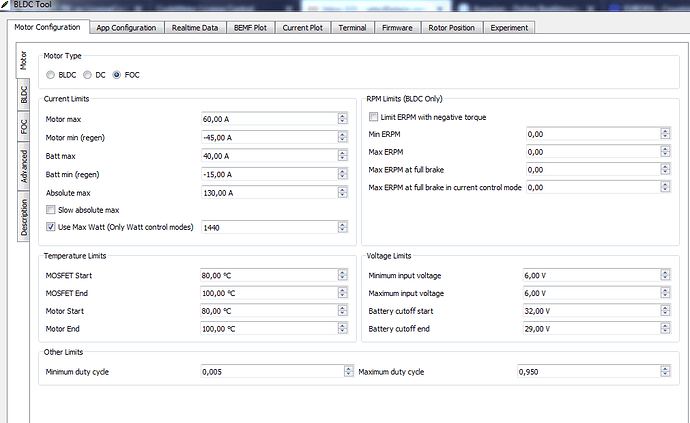Select the FOC vertical side tab
The width and height of the screenshot is (690, 423).
[x=24, y=126]
